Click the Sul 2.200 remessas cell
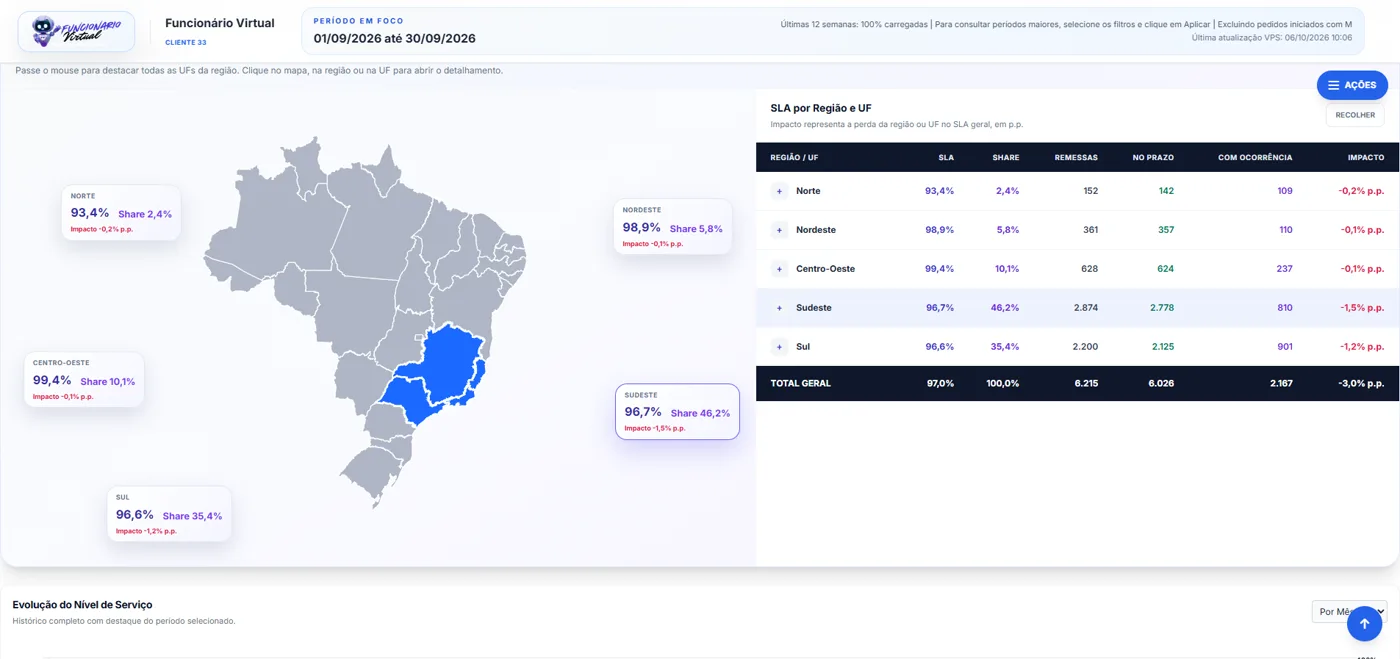This screenshot has width=1400, height=659. coord(1085,347)
